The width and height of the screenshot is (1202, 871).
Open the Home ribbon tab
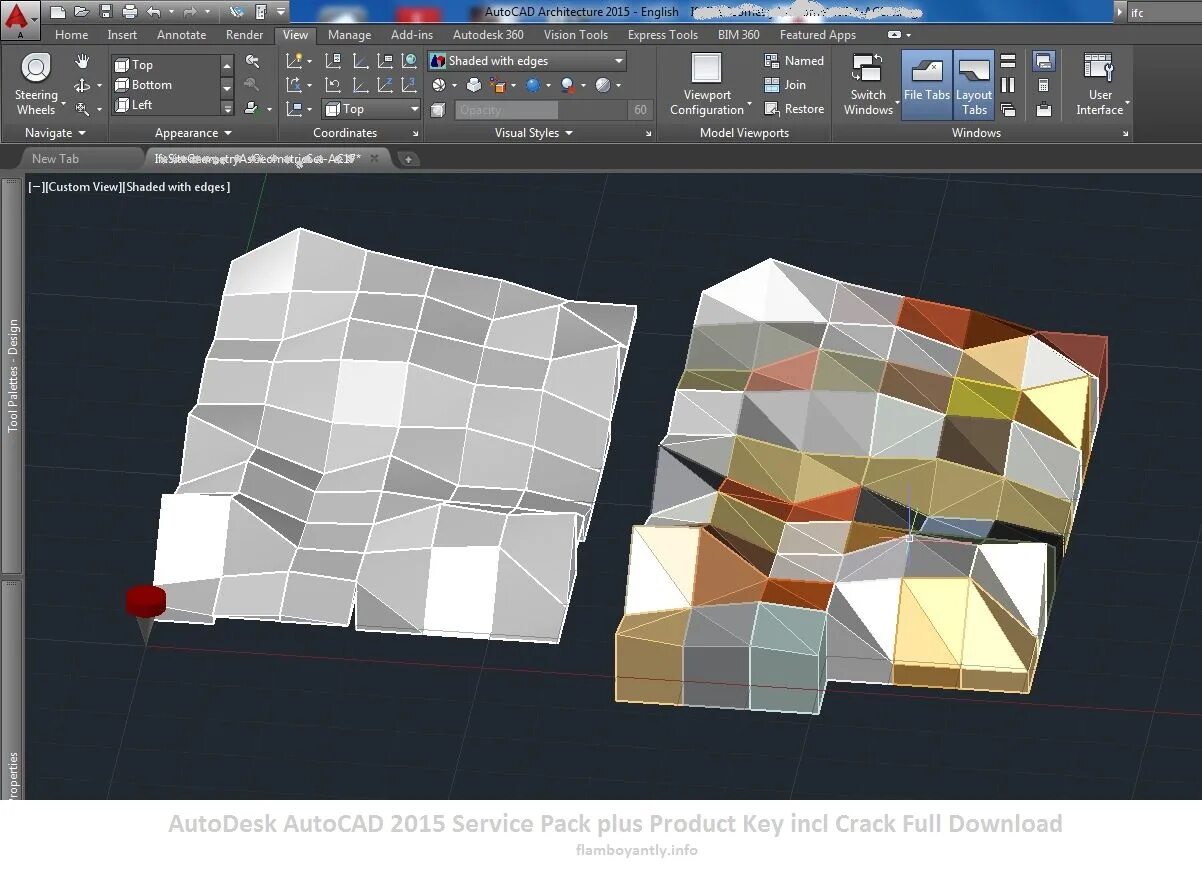point(72,35)
